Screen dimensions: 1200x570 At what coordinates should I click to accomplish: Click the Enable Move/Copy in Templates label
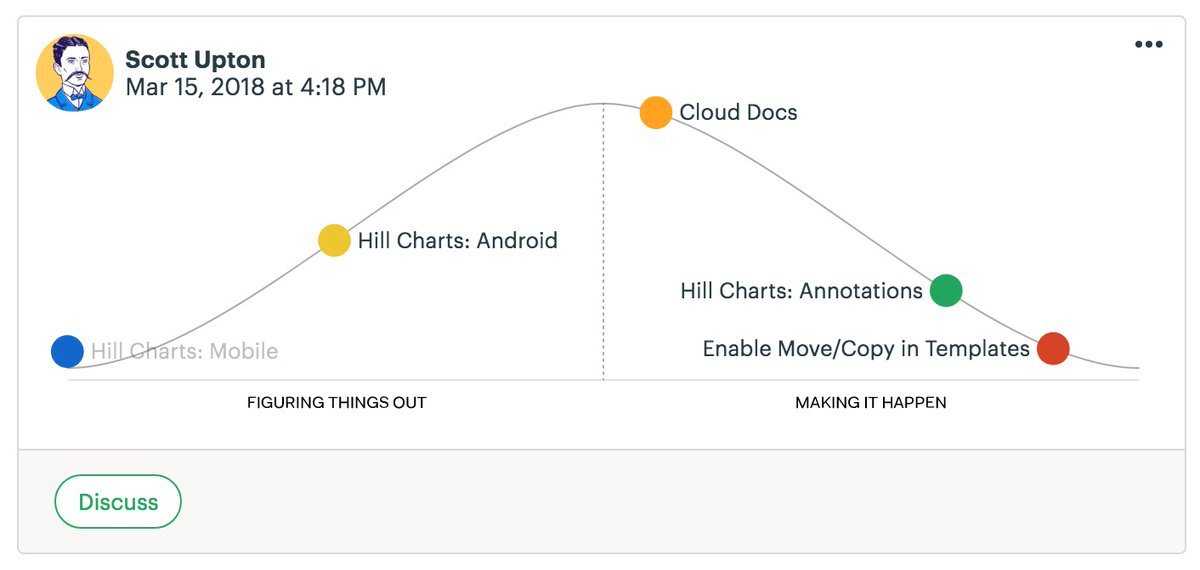(866, 349)
